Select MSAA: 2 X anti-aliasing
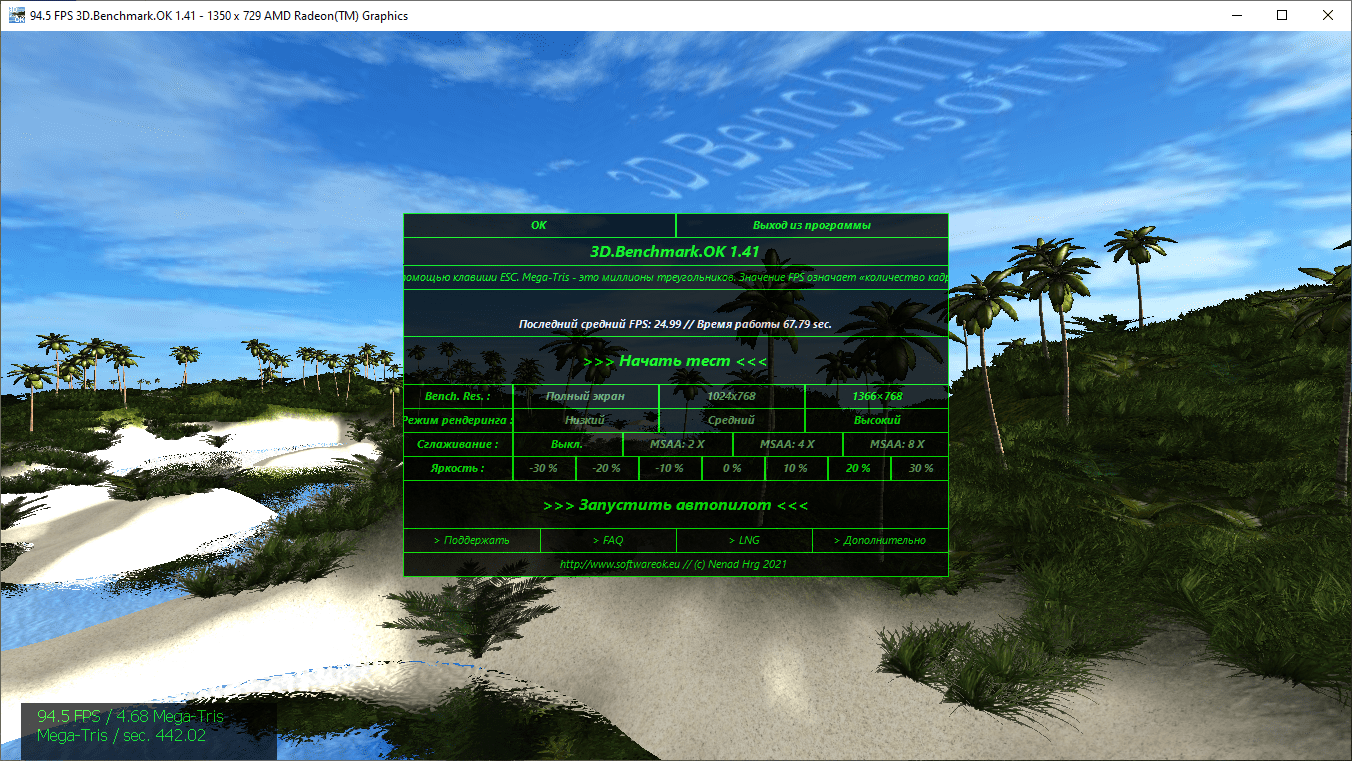 (678, 444)
